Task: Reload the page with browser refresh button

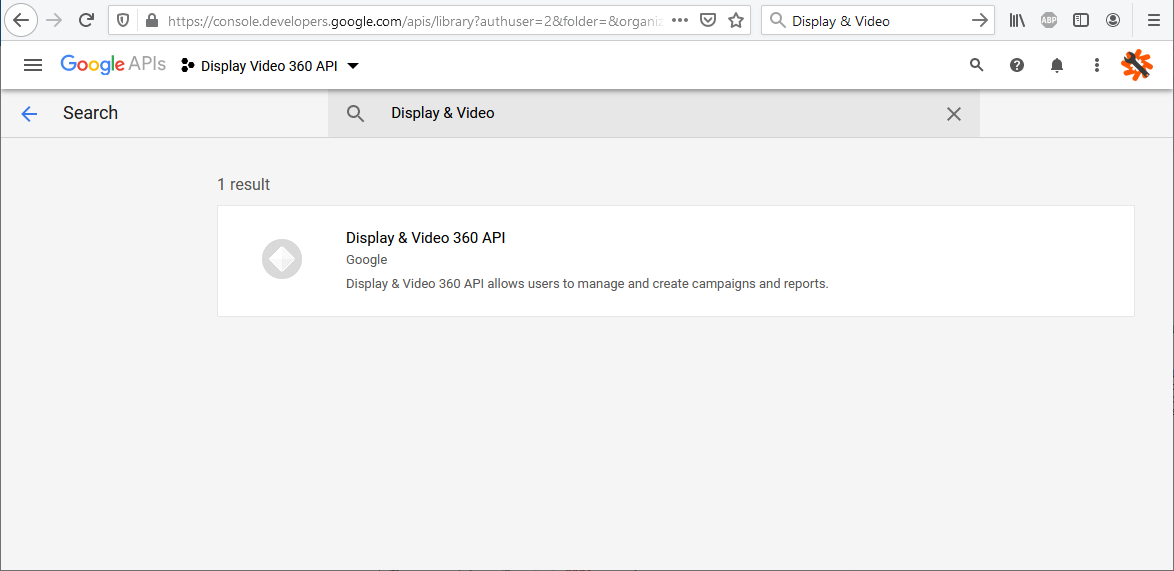Action: tap(87, 20)
